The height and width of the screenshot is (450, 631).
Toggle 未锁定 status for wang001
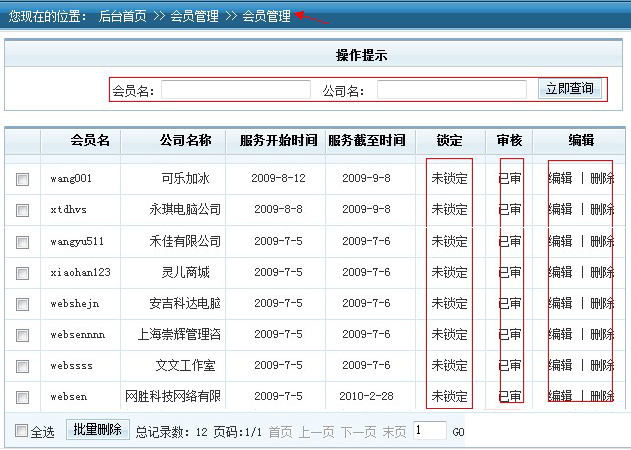(x=450, y=178)
